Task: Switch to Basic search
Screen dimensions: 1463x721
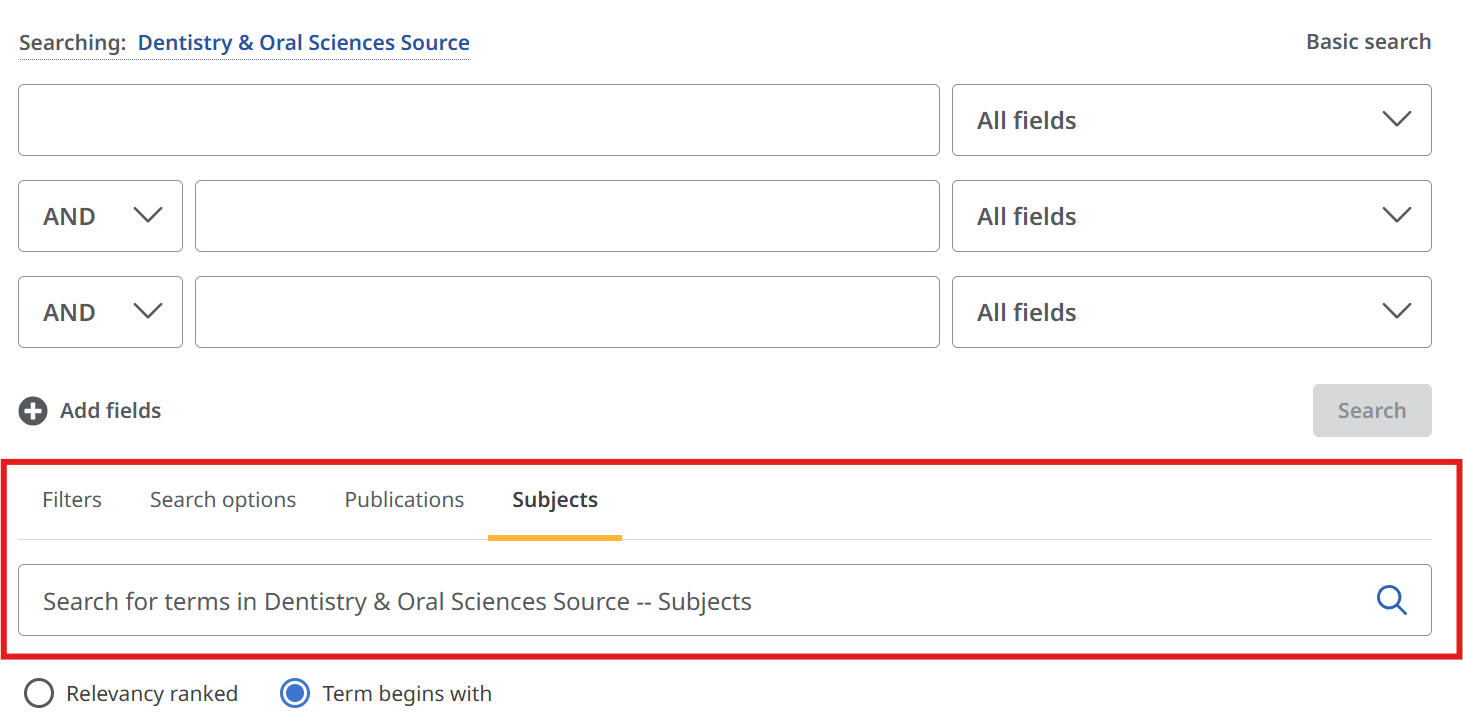Action: (x=1368, y=42)
